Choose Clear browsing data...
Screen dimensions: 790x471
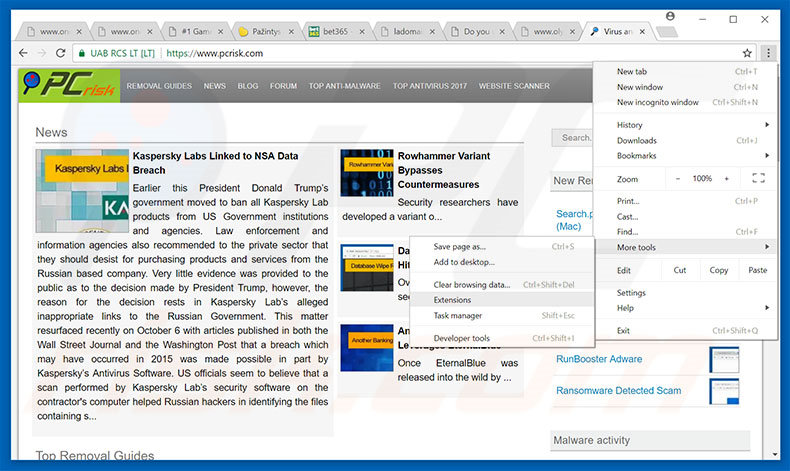coord(502,285)
